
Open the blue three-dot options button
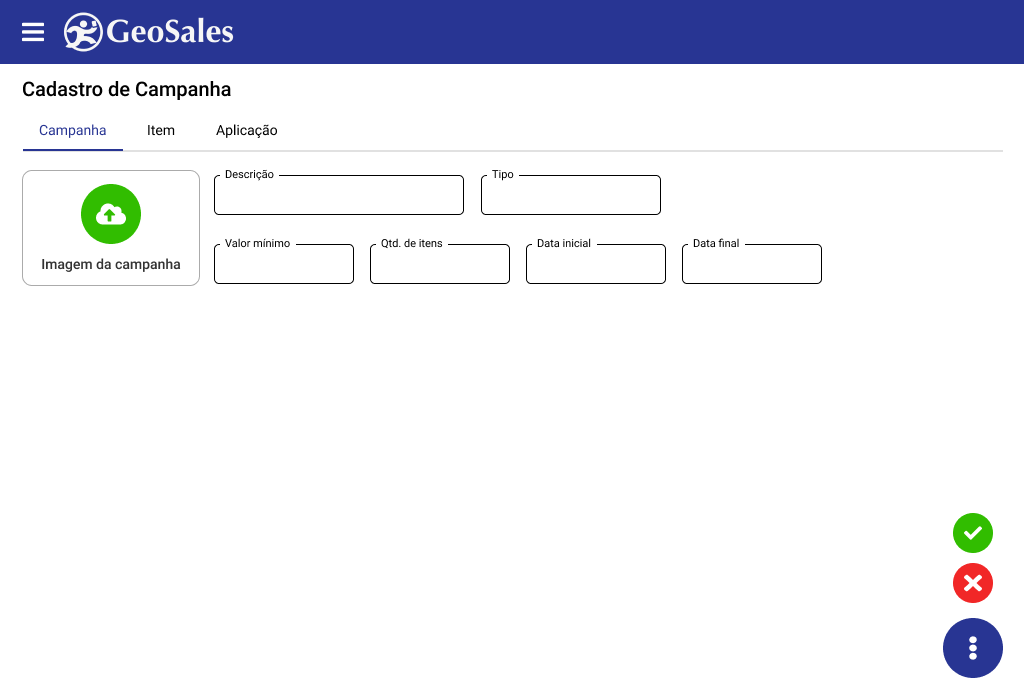point(973,648)
